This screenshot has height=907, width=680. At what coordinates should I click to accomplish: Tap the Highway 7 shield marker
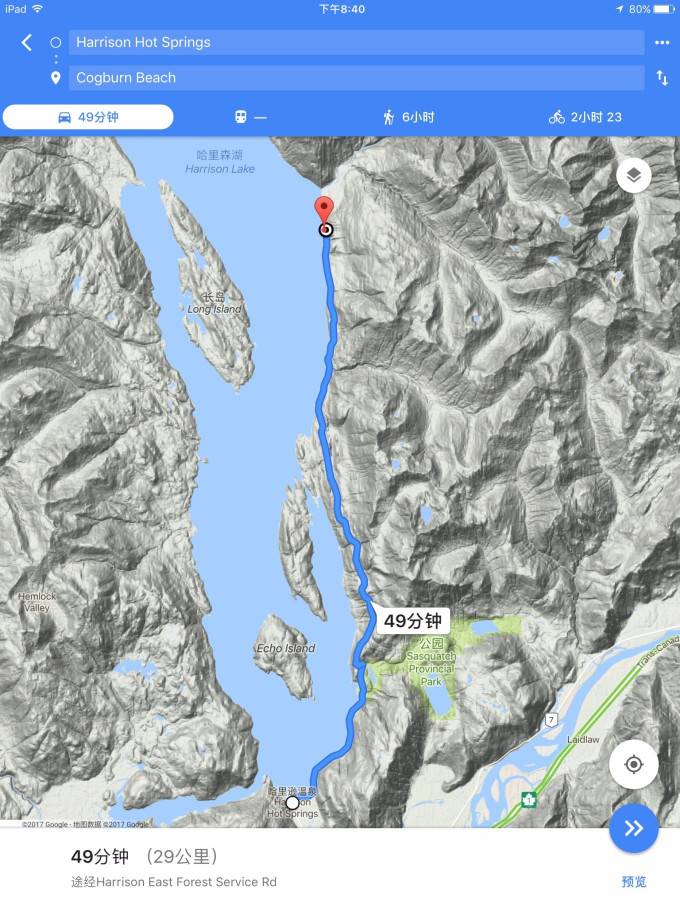click(x=552, y=720)
